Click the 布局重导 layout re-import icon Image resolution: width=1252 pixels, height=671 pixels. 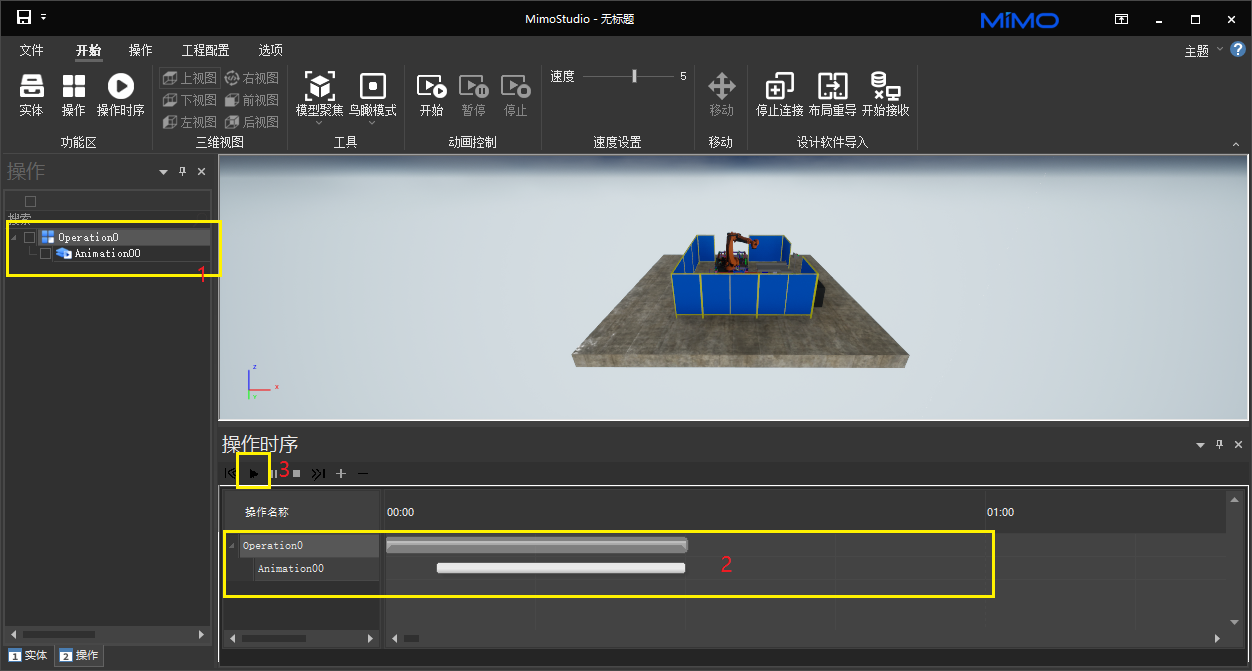(832, 87)
